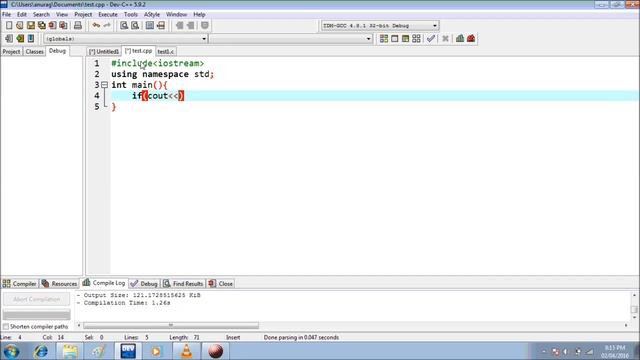Open the Find Results bottom tab
This screenshot has width=640, height=360.
183,284
